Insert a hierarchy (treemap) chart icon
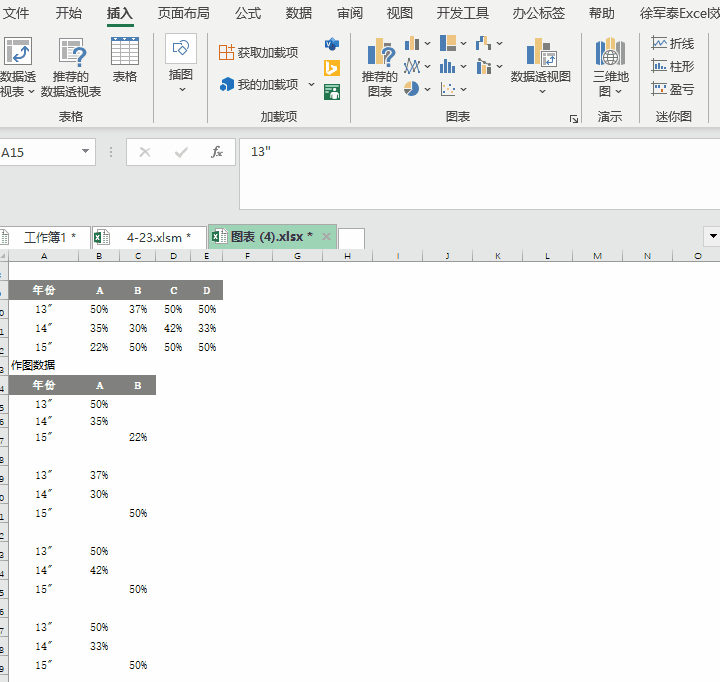Screen dimensions: 720x682 click(x=448, y=43)
